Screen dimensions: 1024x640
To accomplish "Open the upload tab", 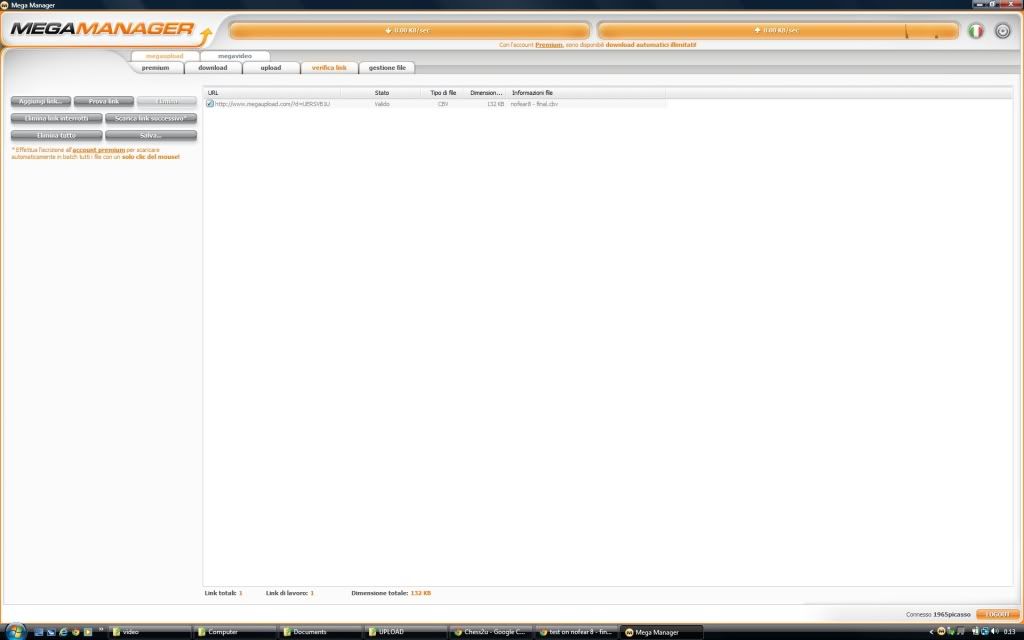I will (271, 68).
